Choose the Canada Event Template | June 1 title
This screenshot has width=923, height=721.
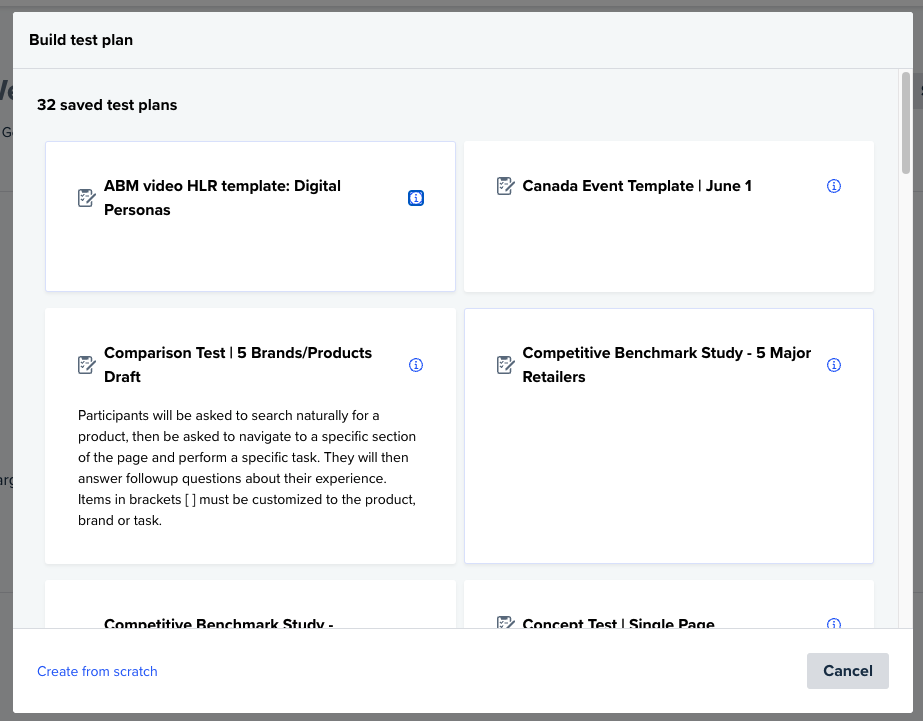pyautogui.click(x=637, y=186)
